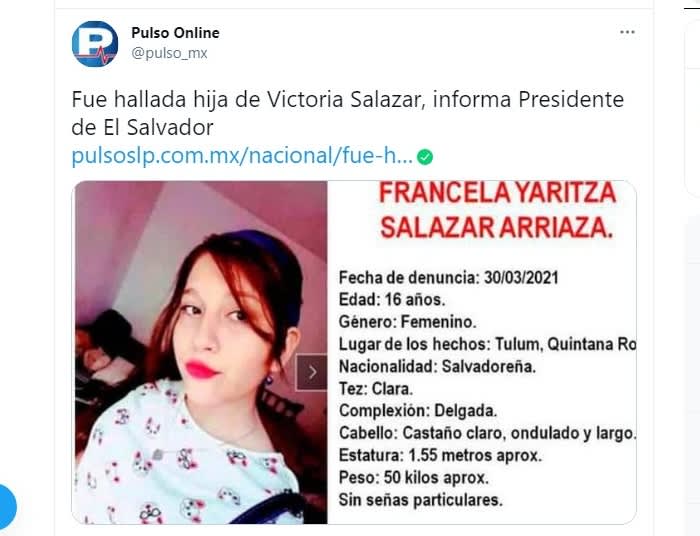Click the Sin señas particulares line
The width and height of the screenshot is (700, 536).
pyautogui.click(x=421, y=500)
